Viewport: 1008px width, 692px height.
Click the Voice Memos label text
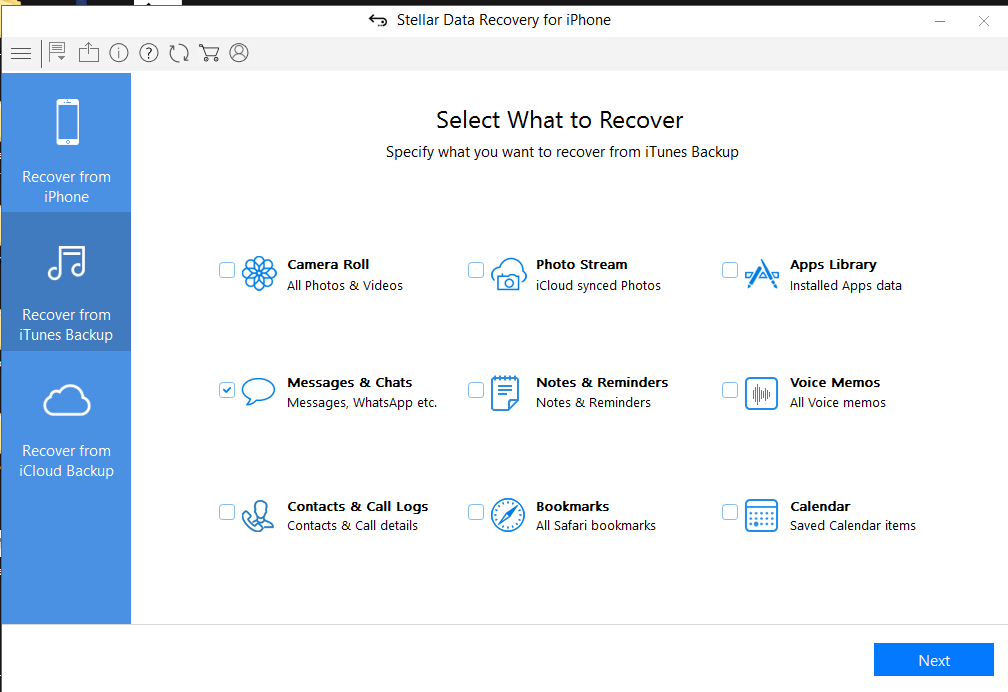835,383
